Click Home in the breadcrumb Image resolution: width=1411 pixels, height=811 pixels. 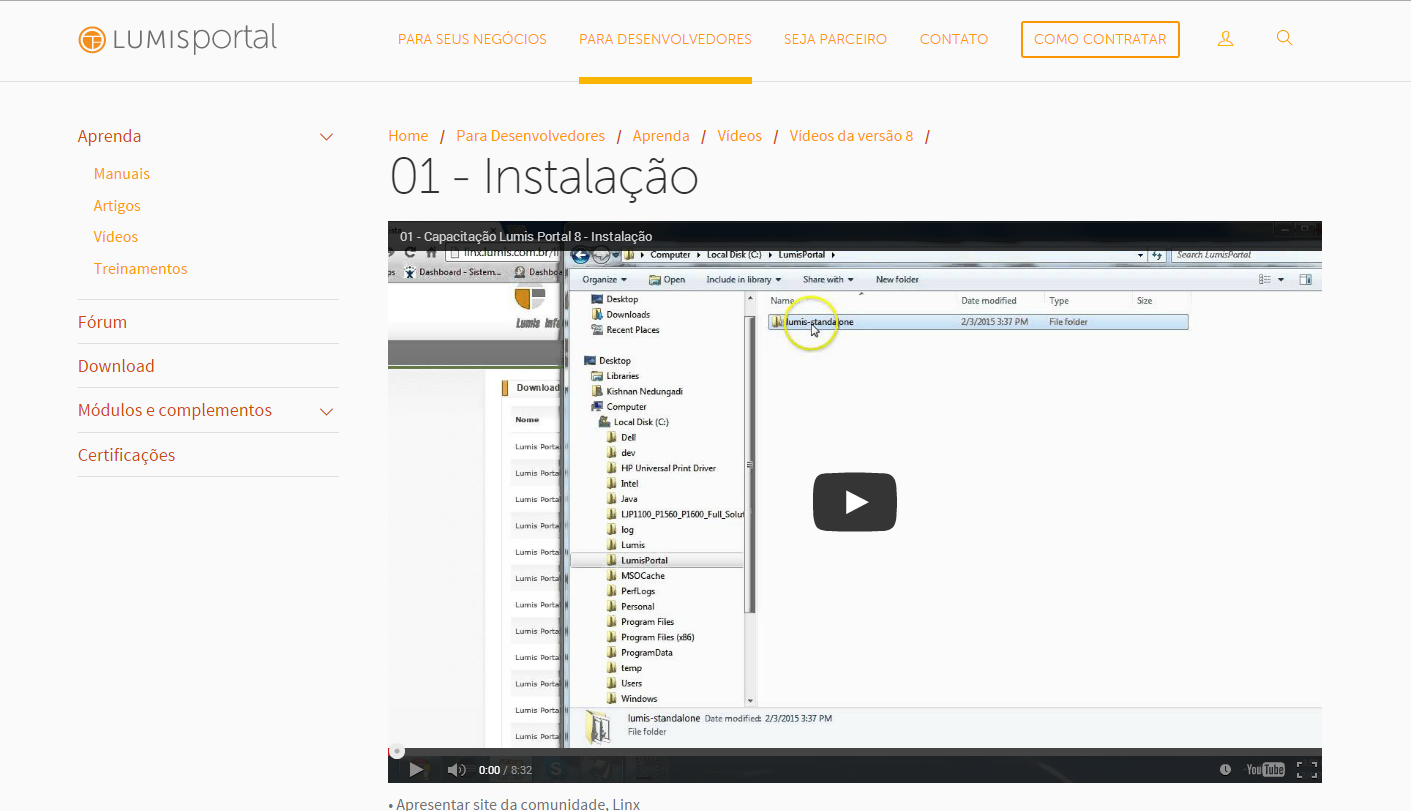click(x=408, y=136)
